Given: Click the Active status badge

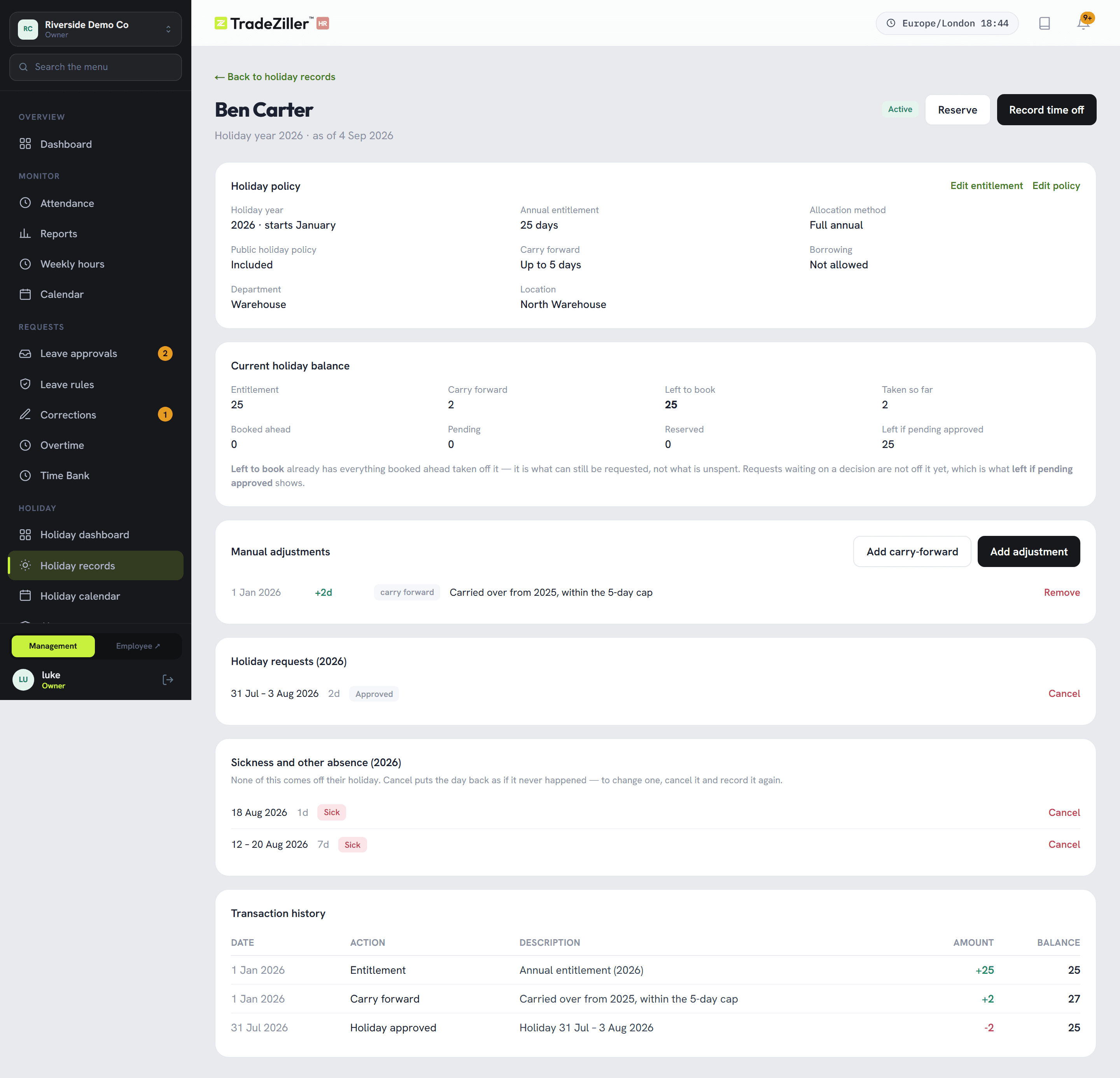Looking at the screenshot, I should (899, 109).
